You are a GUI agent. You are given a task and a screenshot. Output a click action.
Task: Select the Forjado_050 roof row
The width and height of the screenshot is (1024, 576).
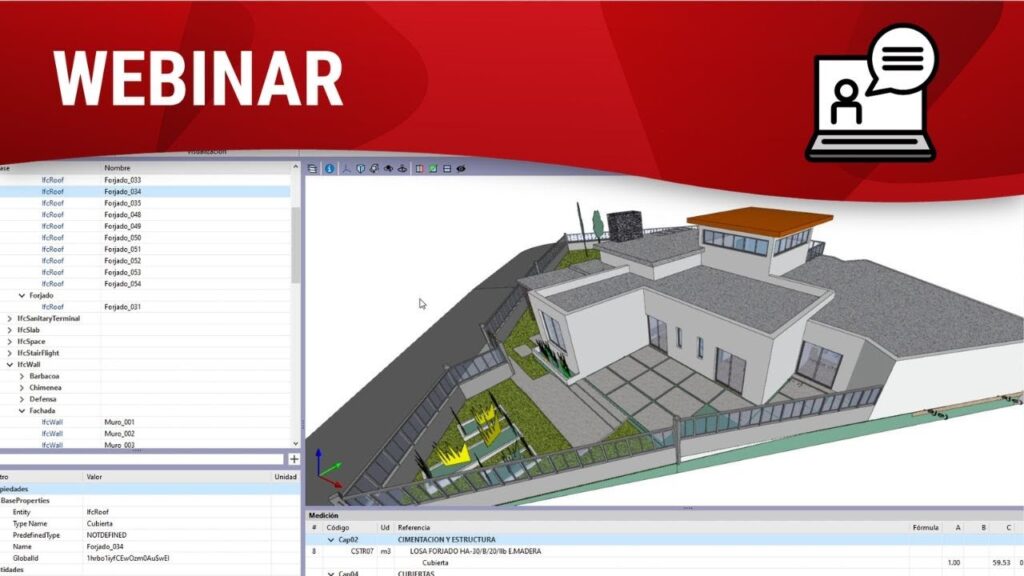pyautogui.click(x=122, y=238)
